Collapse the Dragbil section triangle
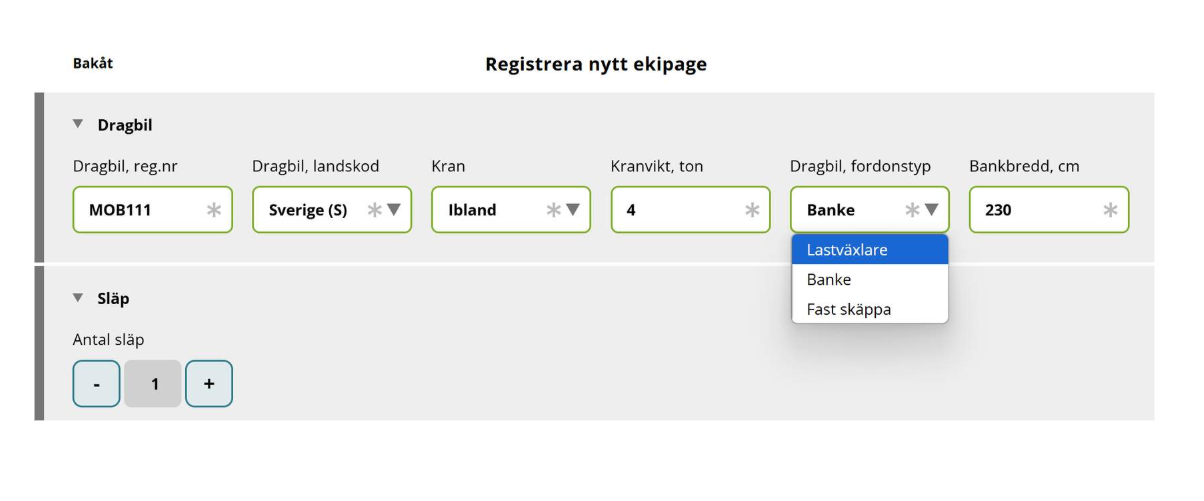Viewport: 1204px width, 501px height. coord(78,125)
